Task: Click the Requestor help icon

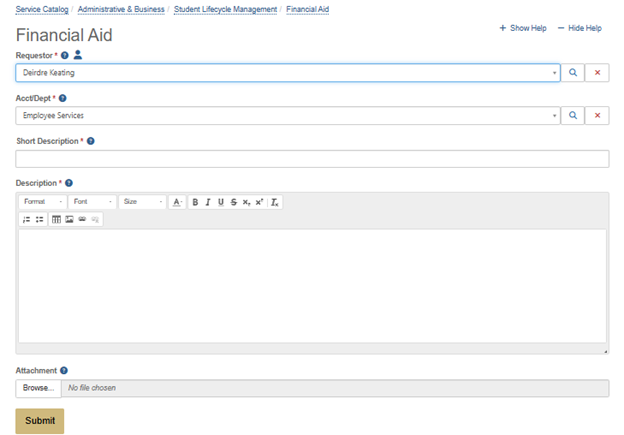Action: [64, 55]
